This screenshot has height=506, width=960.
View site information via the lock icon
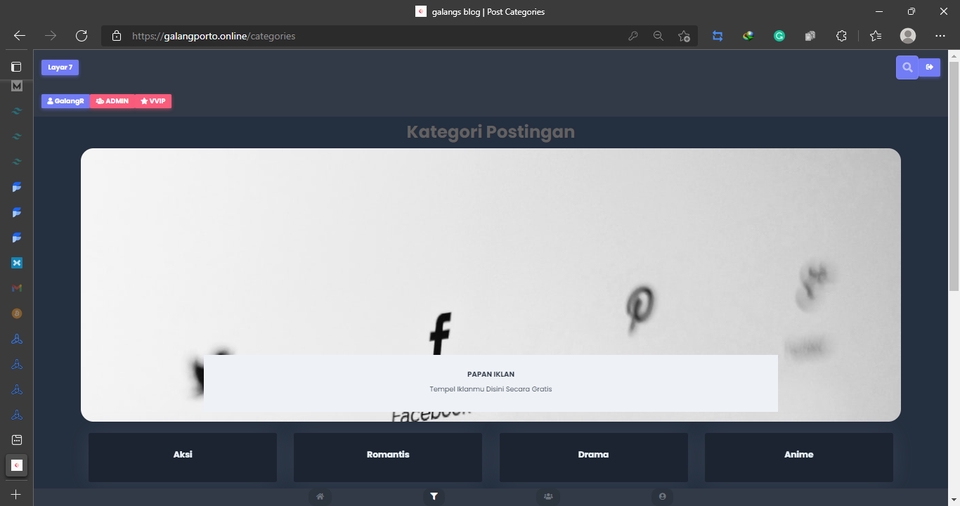[x=116, y=36]
